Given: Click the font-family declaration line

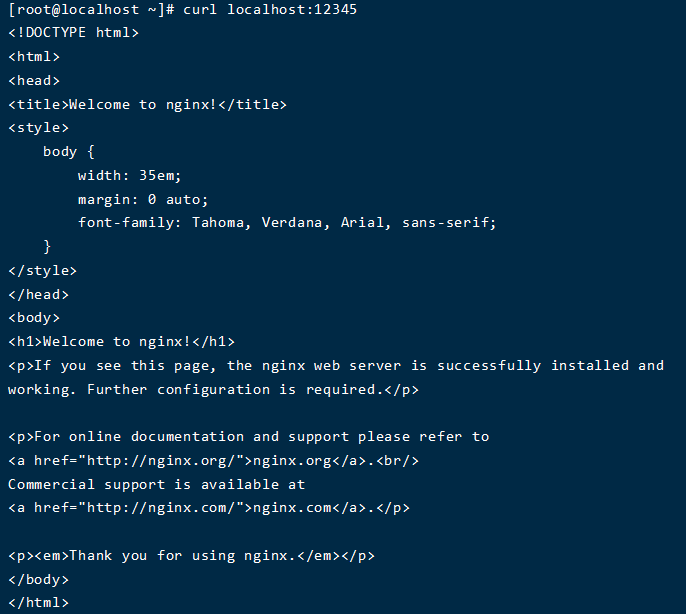Looking at the screenshot, I should [x=287, y=222].
